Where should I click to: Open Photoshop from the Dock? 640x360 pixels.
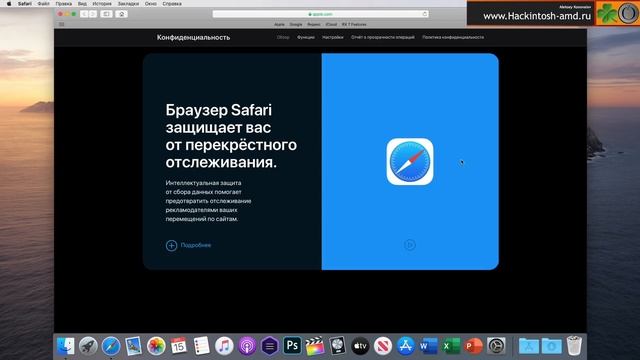point(292,346)
